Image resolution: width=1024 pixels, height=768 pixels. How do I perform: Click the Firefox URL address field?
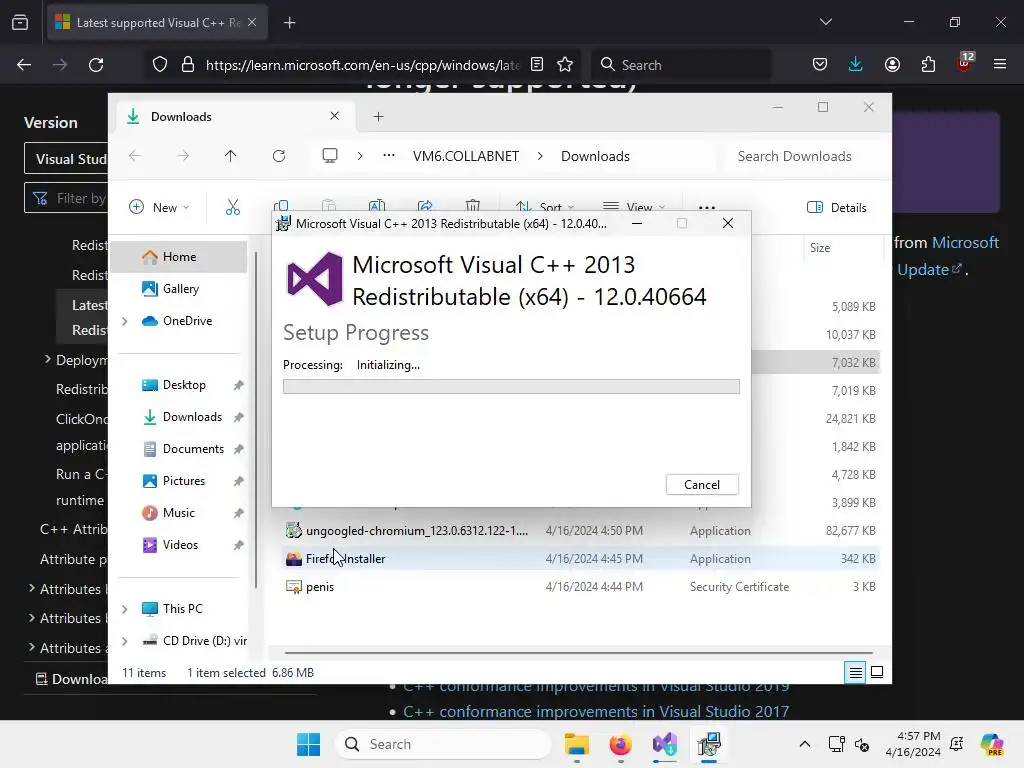point(362,65)
